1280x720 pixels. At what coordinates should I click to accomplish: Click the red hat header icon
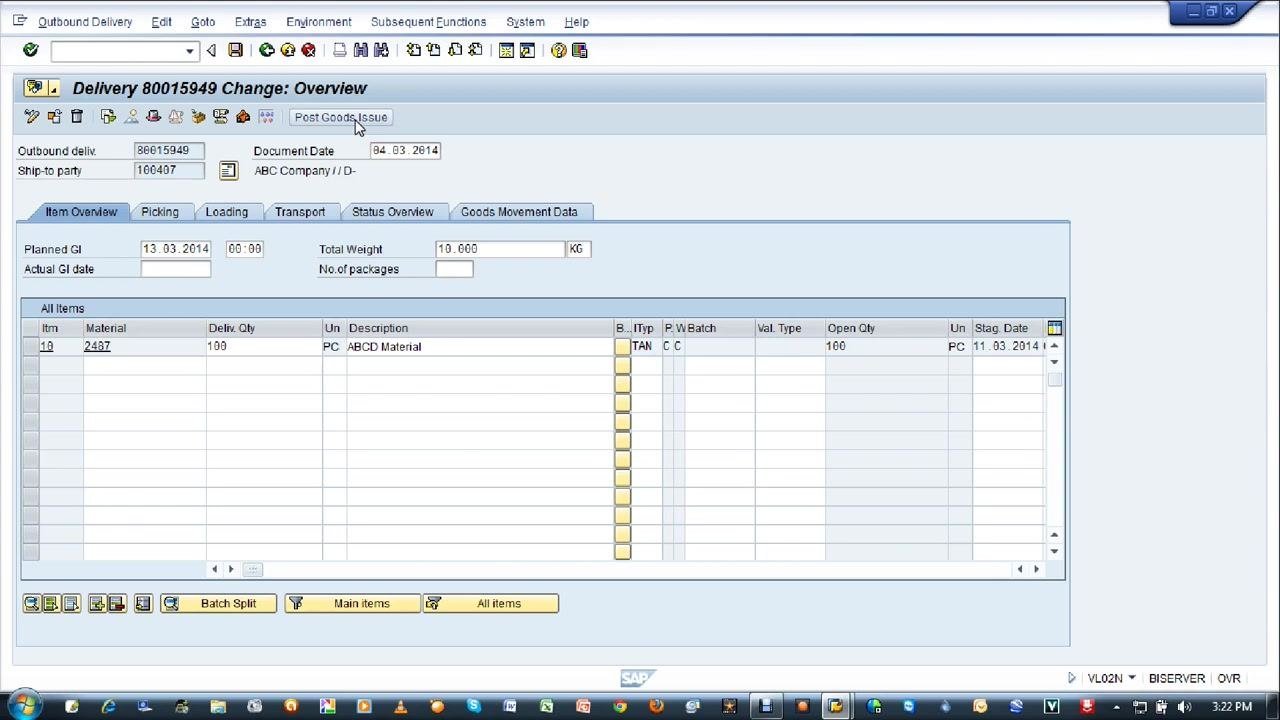(153, 117)
